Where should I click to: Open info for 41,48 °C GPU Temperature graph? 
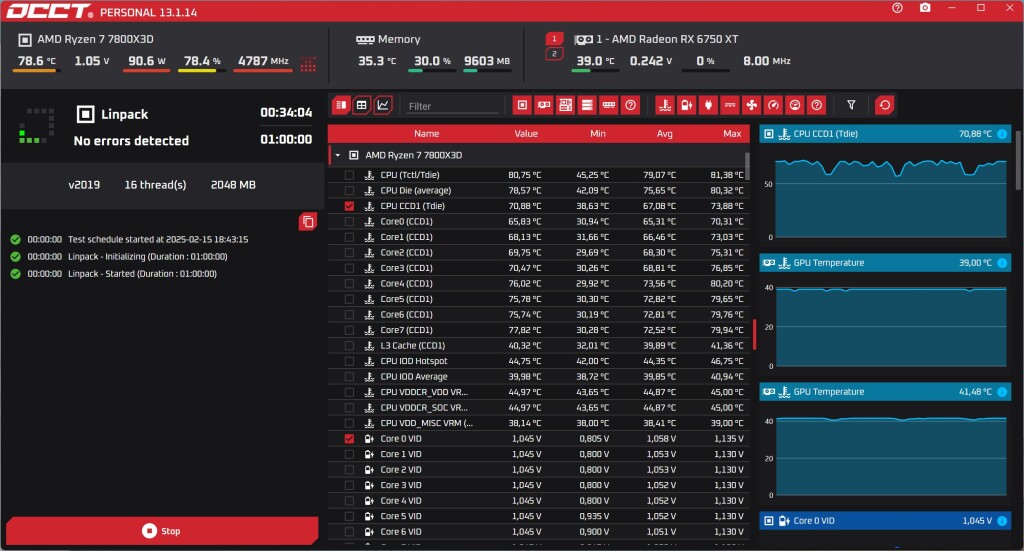[1002, 392]
